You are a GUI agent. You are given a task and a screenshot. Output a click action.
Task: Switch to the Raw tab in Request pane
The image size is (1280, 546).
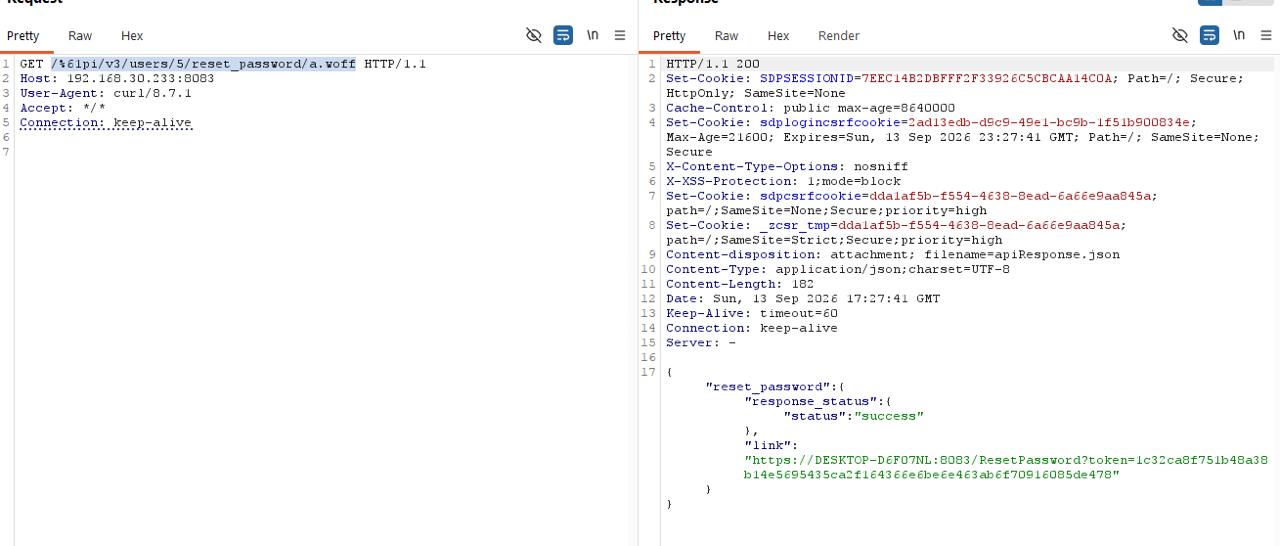coord(80,36)
